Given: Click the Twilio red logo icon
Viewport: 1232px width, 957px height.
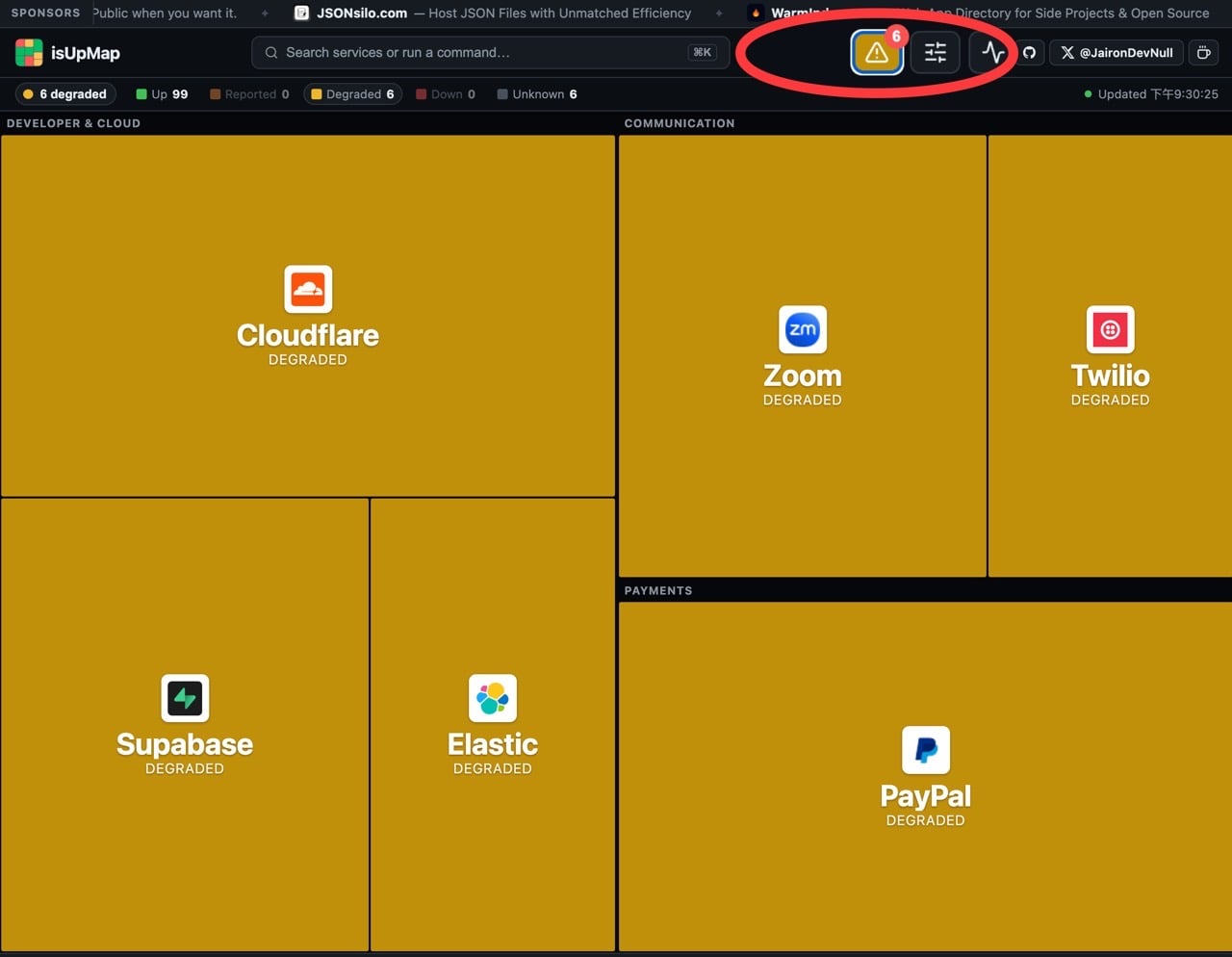Looking at the screenshot, I should (x=1111, y=329).
